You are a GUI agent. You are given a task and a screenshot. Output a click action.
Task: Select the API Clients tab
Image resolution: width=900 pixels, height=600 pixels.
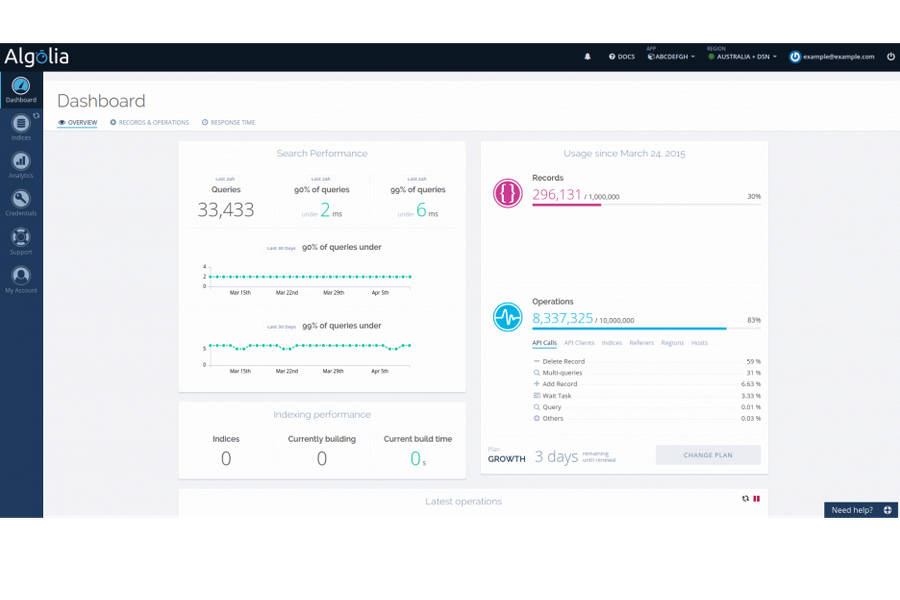click(x=578, y=343)
